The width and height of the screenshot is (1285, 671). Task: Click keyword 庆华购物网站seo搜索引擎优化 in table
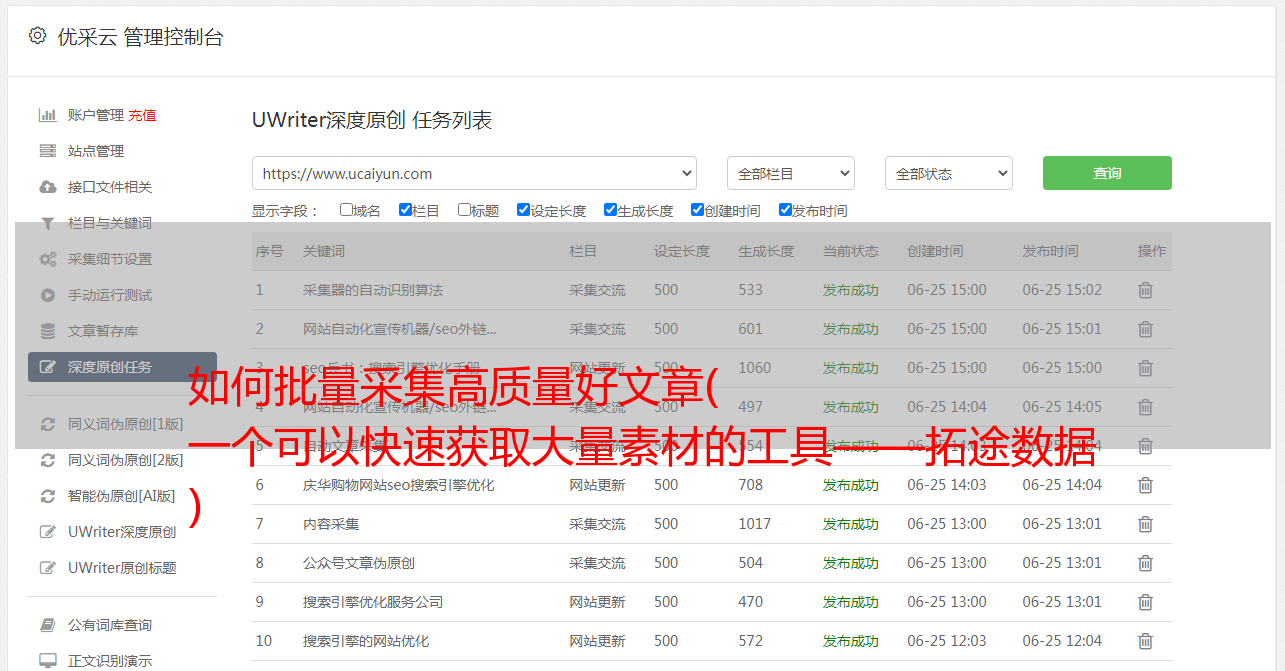click(398, 485)
